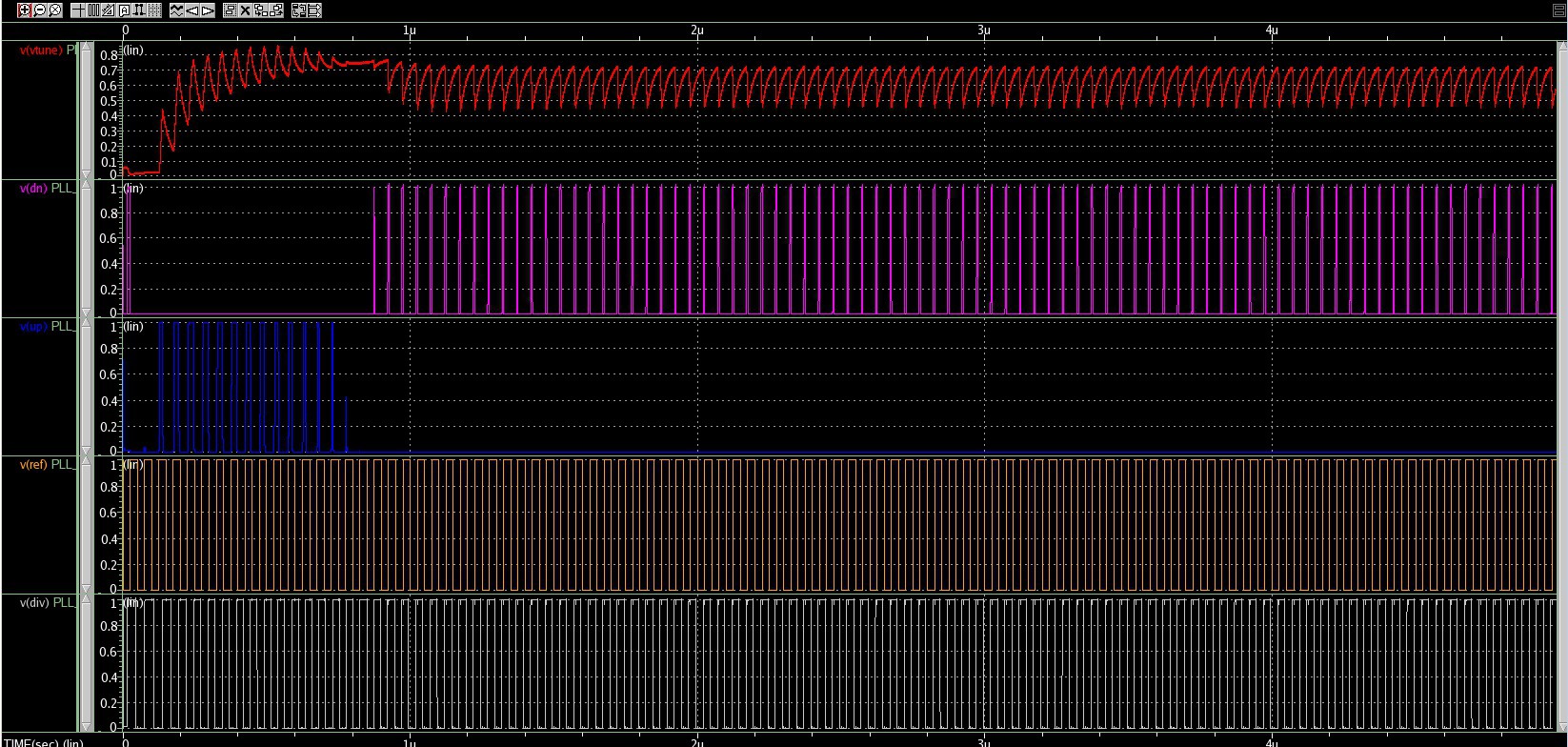
Task: Click the right arrow toolbar button
Action: [x=208, y=10]
